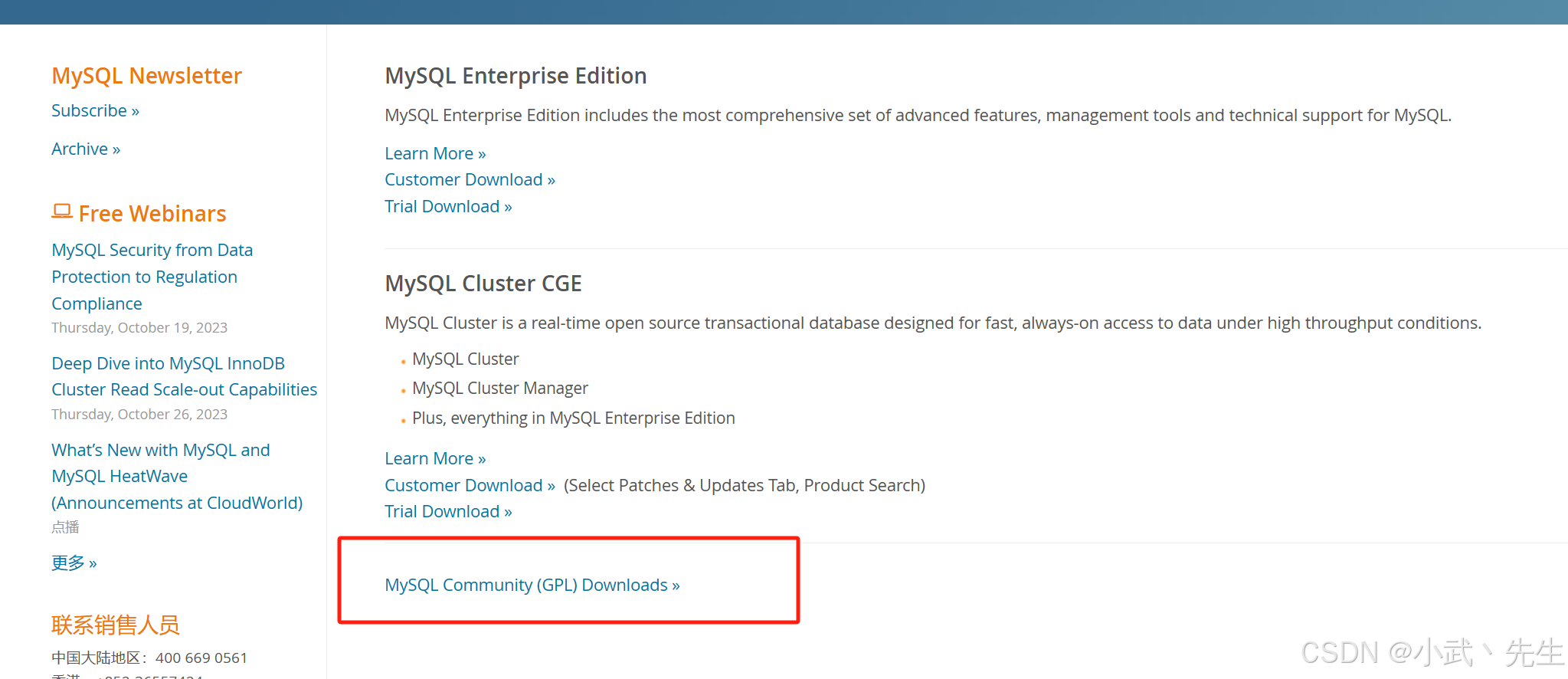Click the 联系销售人员 contact sales heading
1568x679 pixels.
point(116,625)
